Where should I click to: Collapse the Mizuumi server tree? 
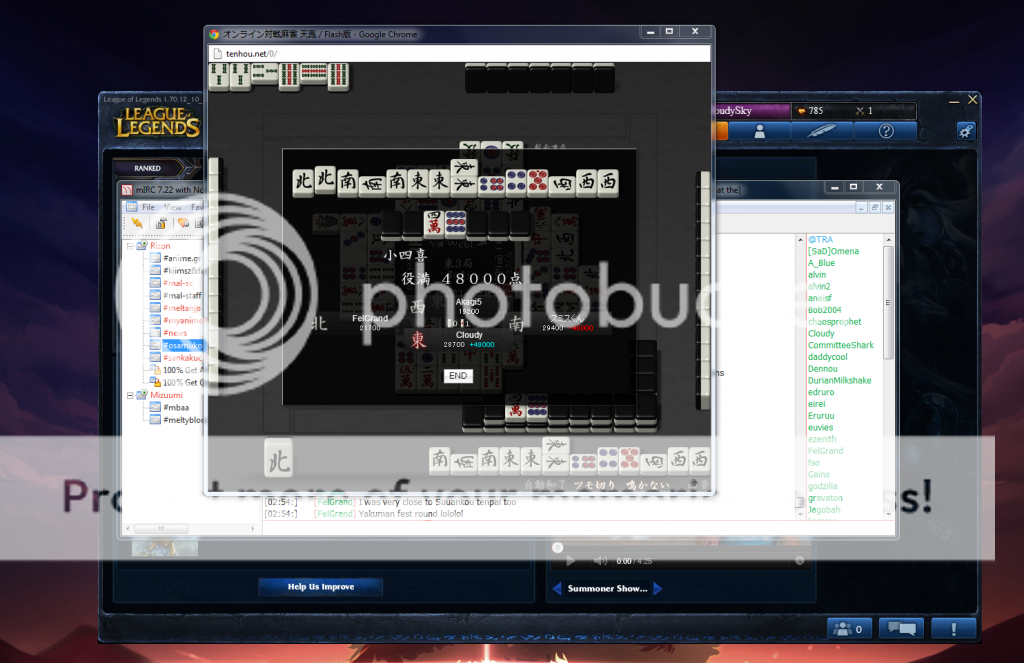[129, 395]
